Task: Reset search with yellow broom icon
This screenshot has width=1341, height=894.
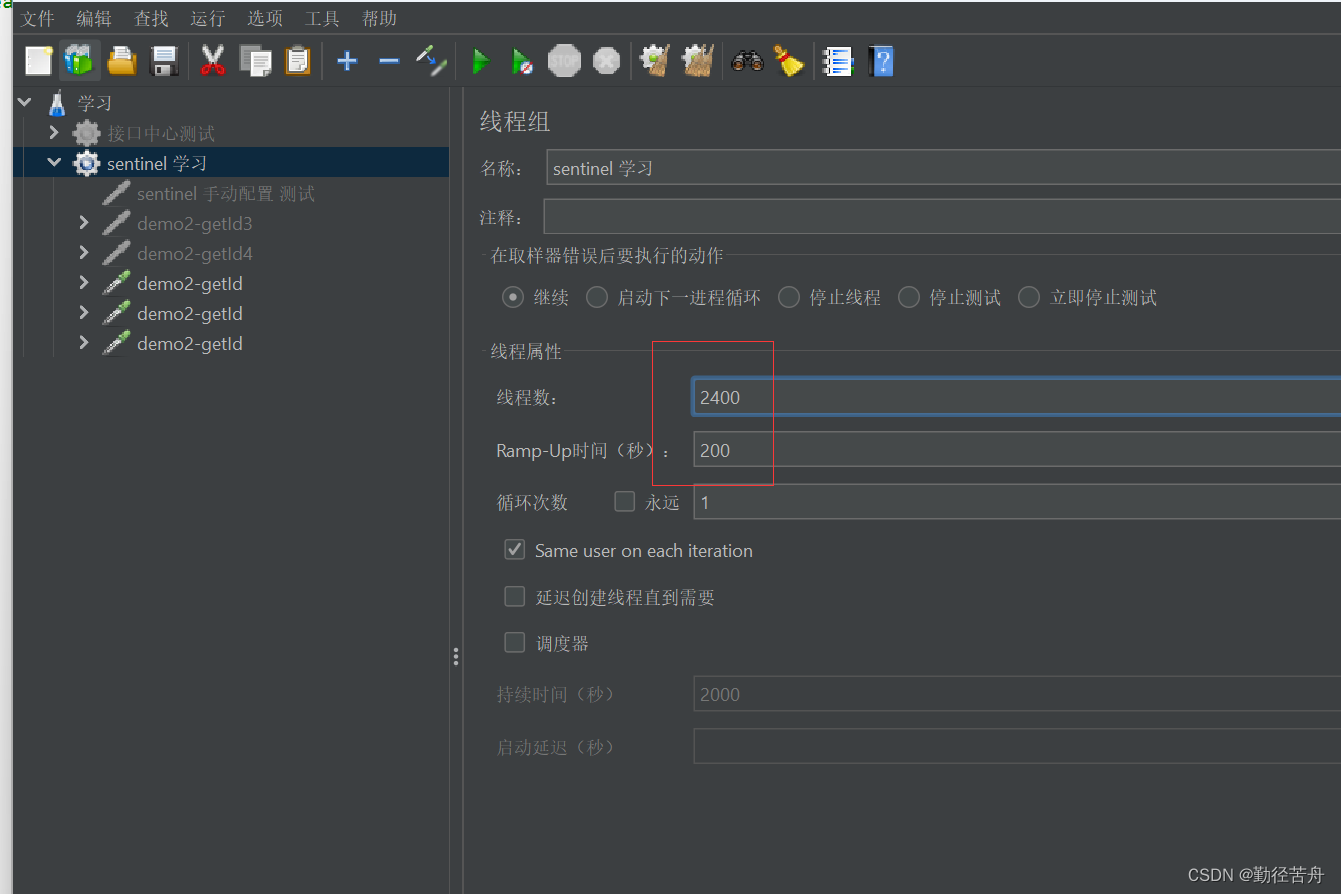Action: pyautogui.click(x=789, y=61)
